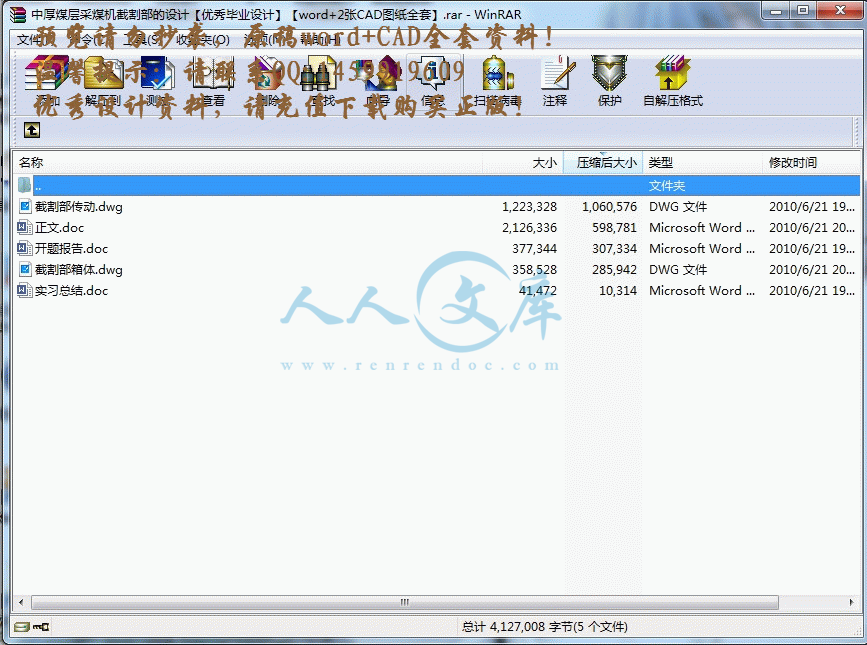Open the 收藏夹 (Favorites) menu
867x645 pixels.
202,40
